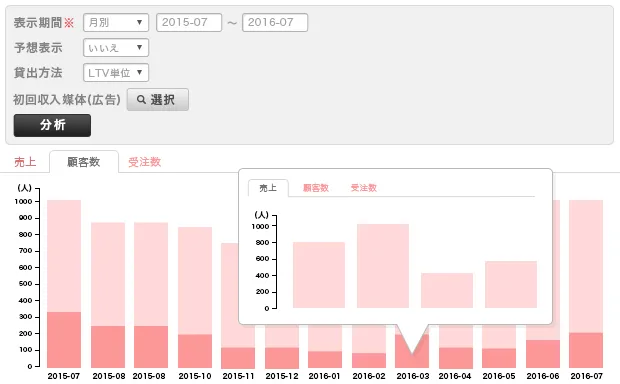The width and height of the screenshot is (620, 384).
Task: Switch to the 売上 main tab
Action: coord(25,162)
